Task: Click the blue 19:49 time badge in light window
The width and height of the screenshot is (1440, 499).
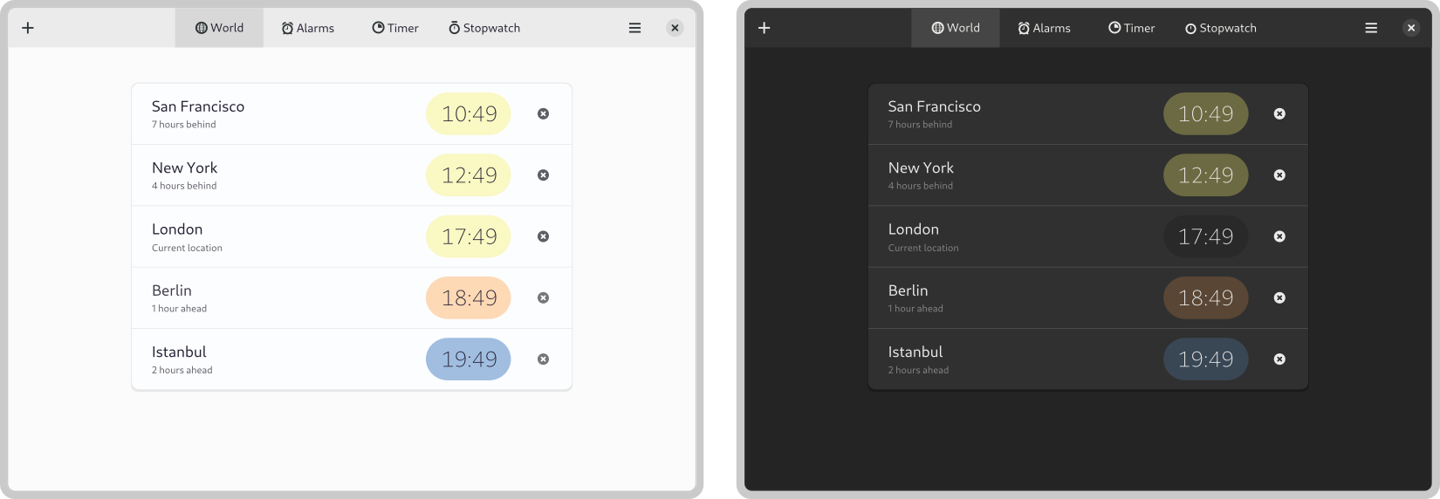Action: 468,359
